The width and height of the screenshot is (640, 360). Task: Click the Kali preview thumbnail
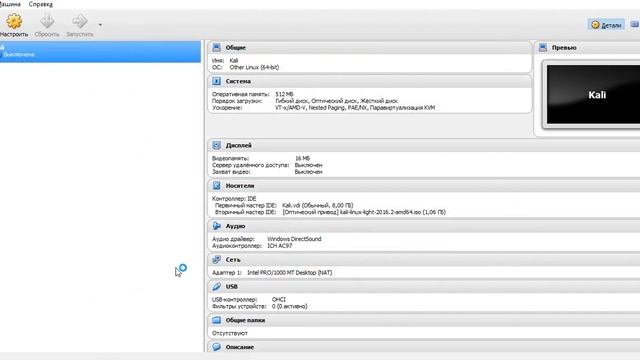point(593,94)
